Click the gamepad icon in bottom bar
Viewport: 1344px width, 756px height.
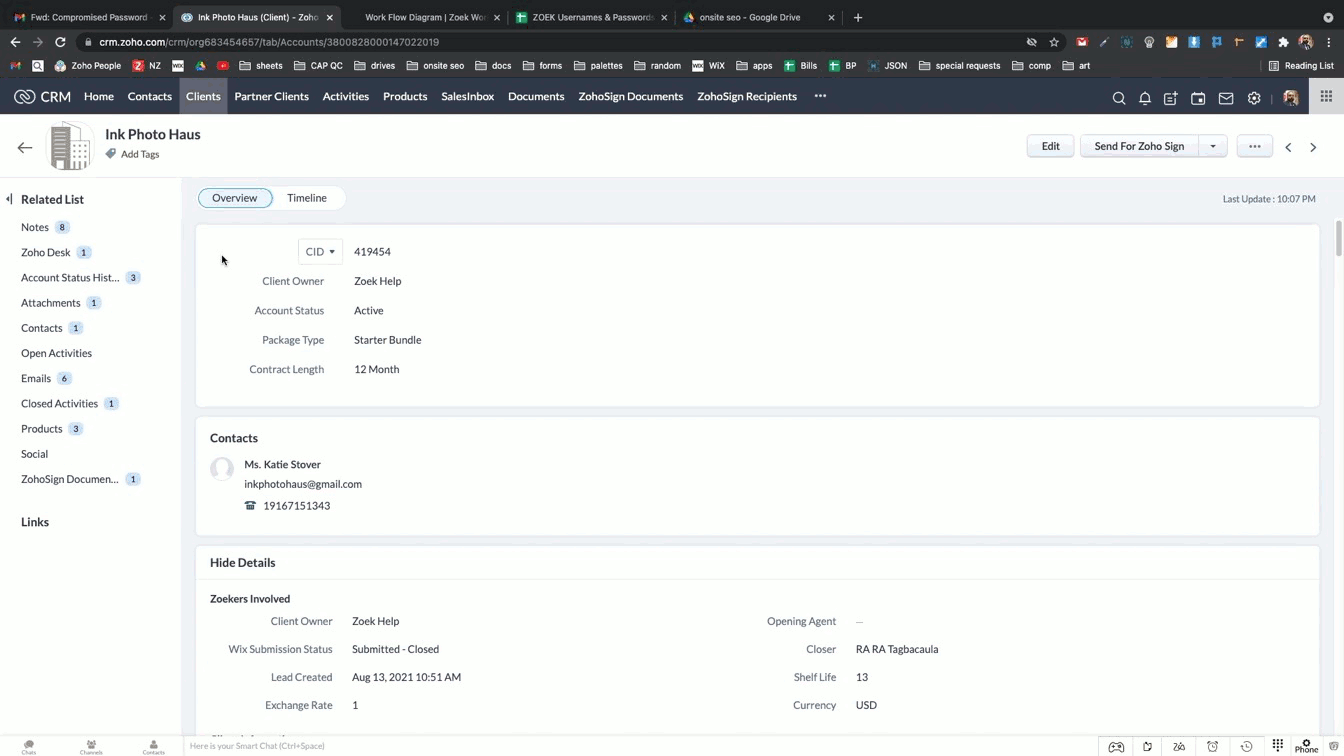(1116, 746)
